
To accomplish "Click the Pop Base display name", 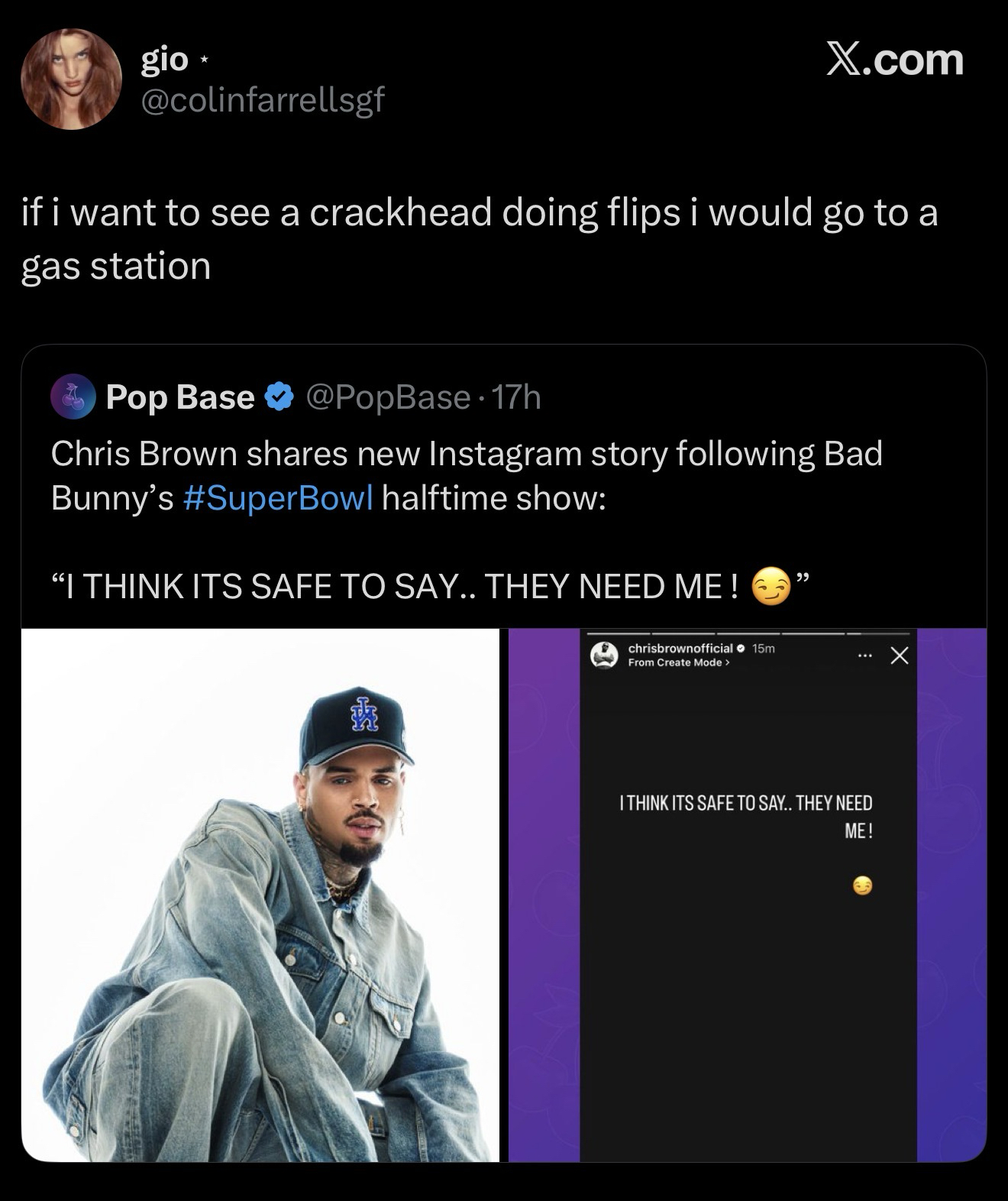I will pyautogui.click(x=179, y=397).
